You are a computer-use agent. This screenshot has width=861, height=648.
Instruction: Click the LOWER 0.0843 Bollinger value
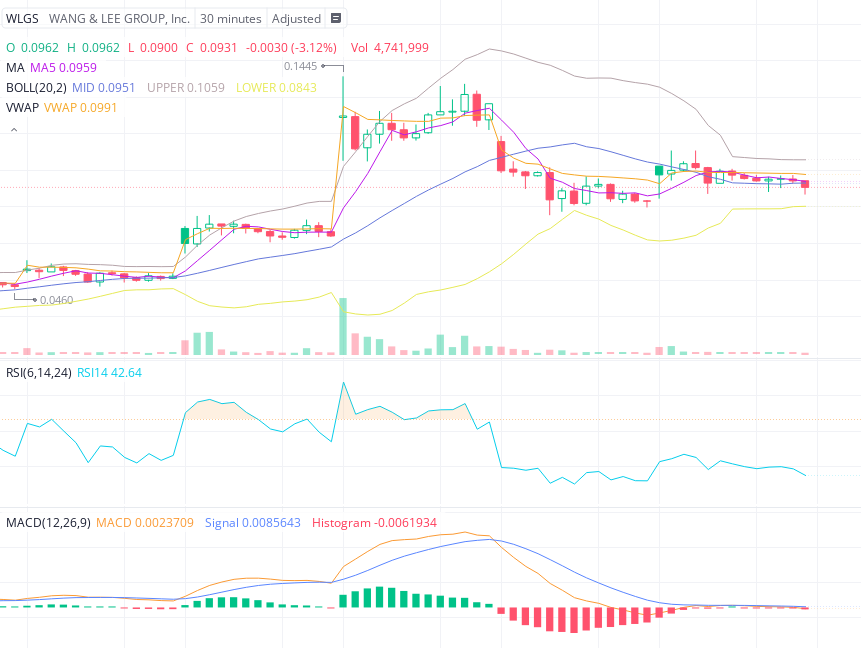tap(276, 88)
